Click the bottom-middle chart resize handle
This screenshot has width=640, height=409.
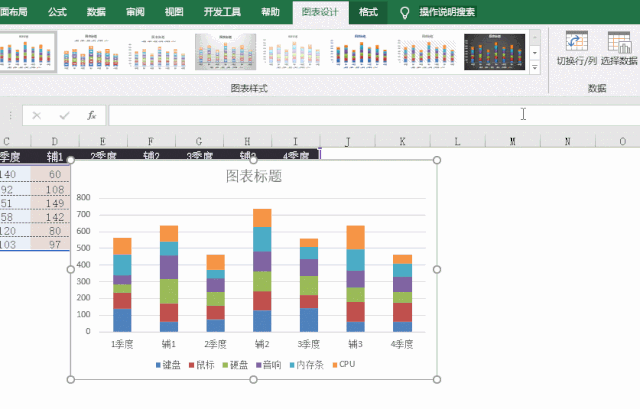pos(253,380)
